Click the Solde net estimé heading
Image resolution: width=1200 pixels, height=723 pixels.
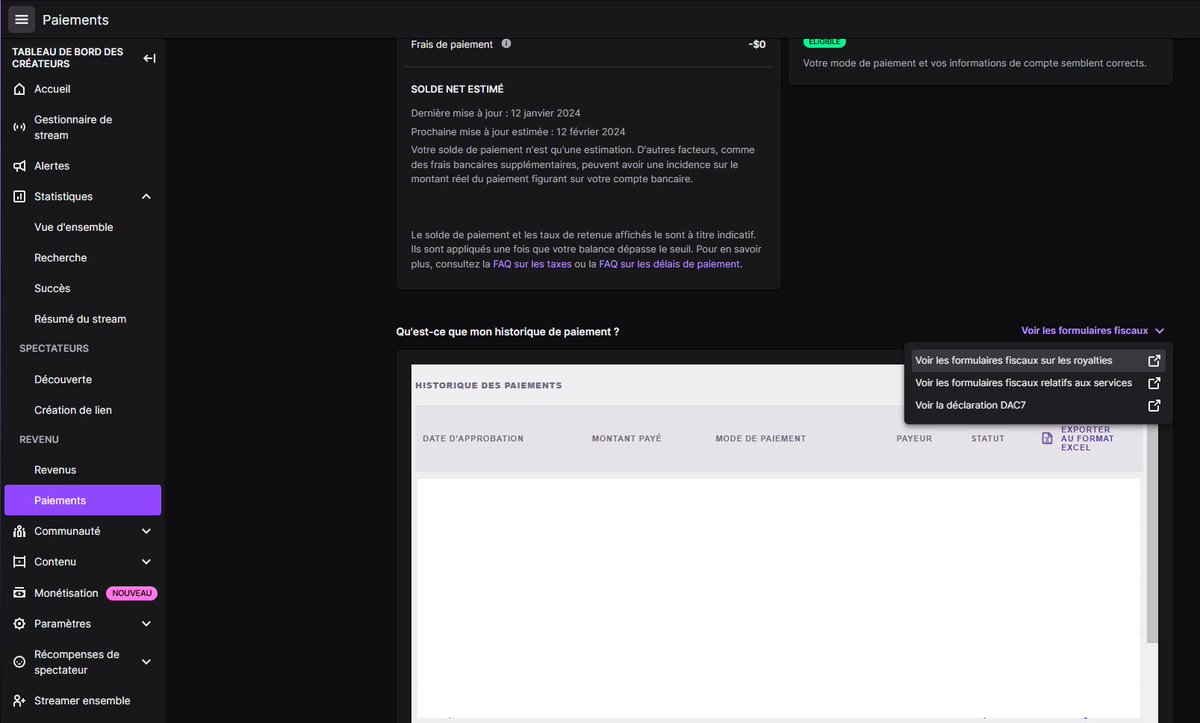[x=457, y=89]
